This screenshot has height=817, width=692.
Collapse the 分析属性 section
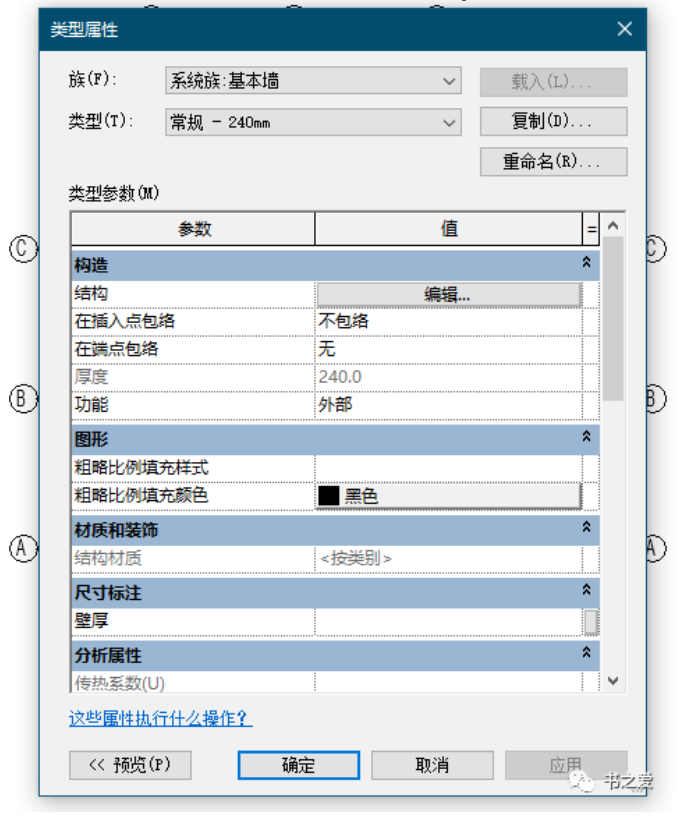[x=586, y=652]
